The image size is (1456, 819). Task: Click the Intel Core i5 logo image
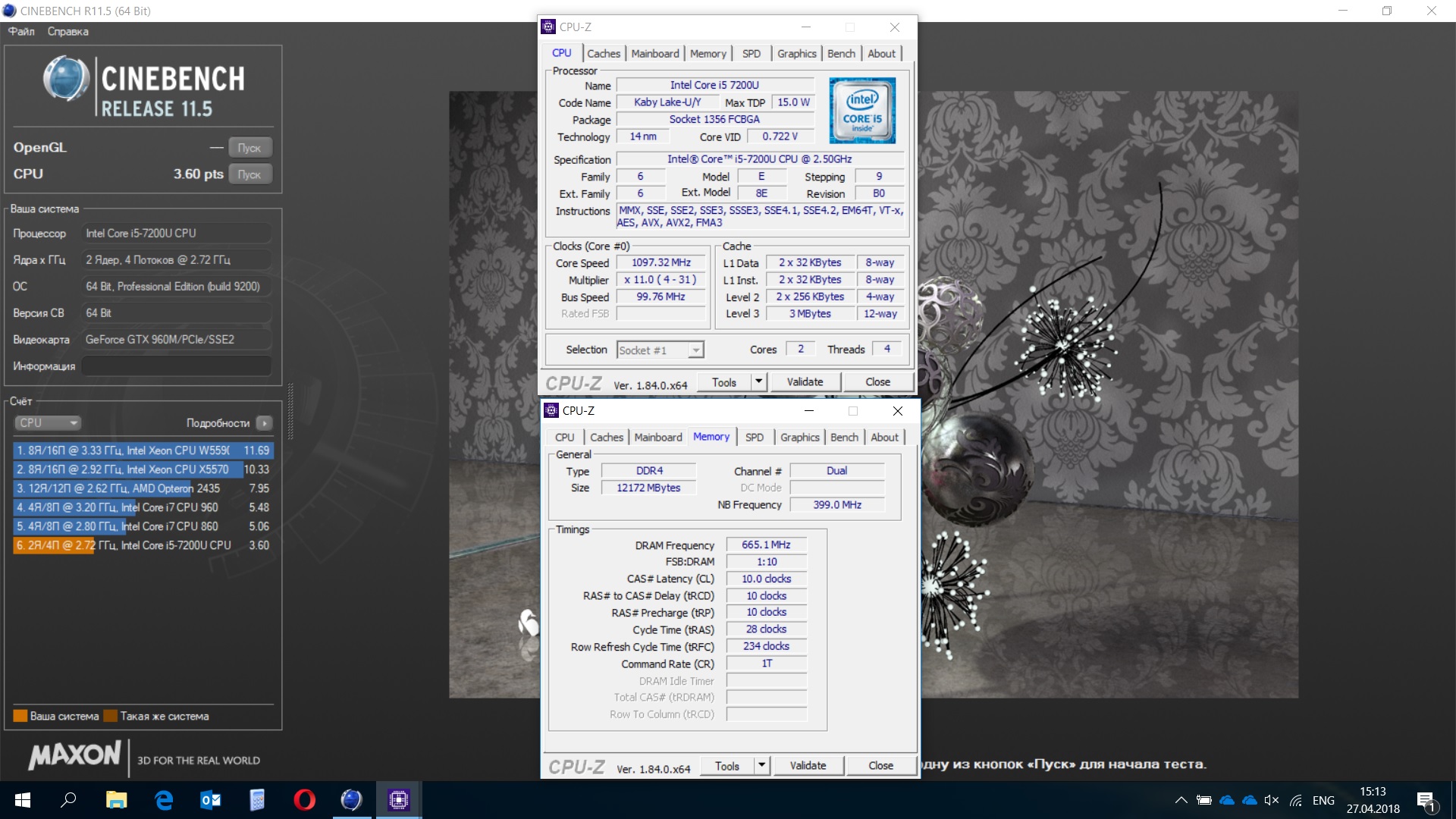(862, 110)
